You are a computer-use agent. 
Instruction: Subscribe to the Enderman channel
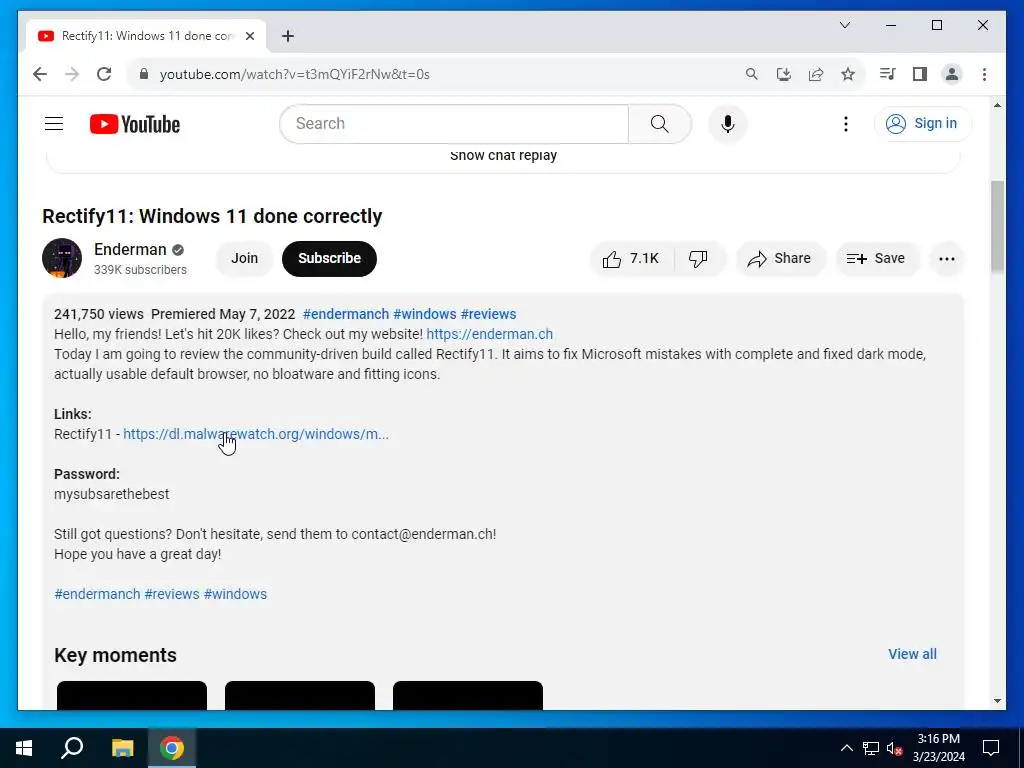329,259
